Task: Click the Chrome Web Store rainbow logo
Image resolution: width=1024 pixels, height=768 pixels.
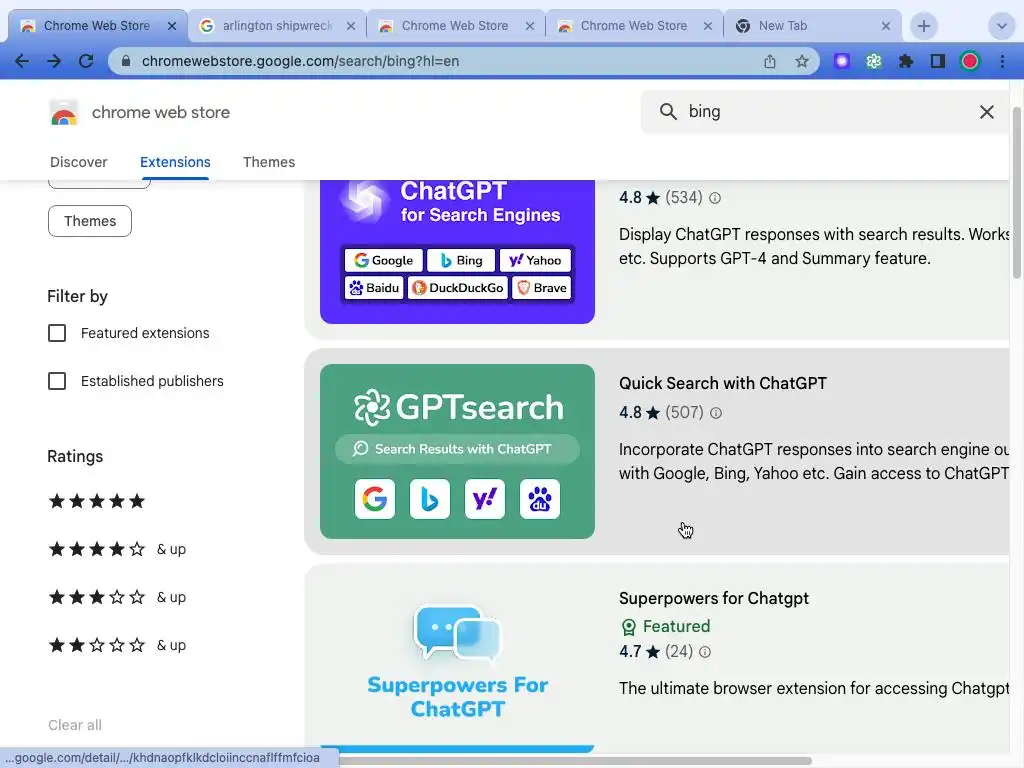Action: (63, 112)
